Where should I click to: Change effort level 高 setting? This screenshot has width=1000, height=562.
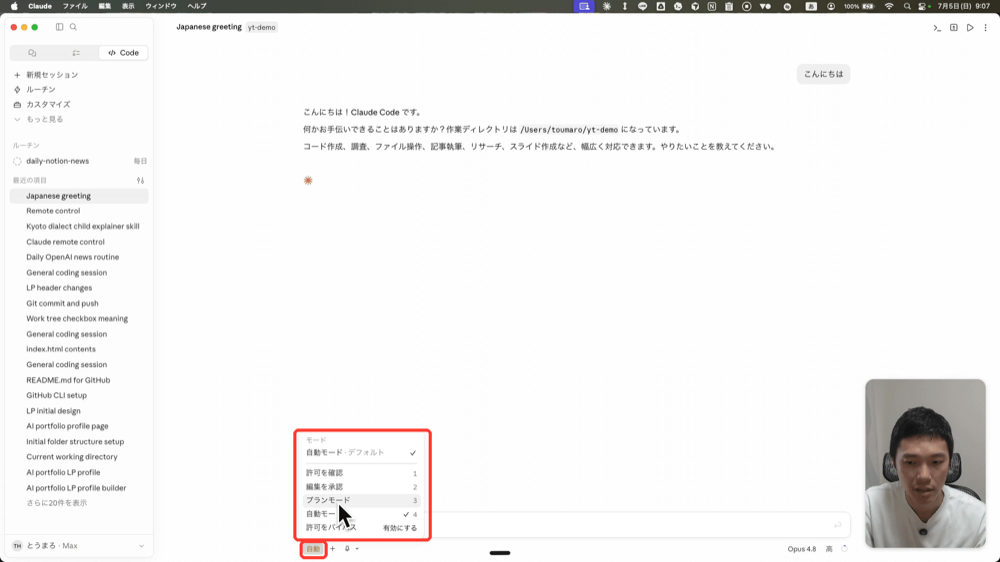pyautogui.click(x=829, y=549)
